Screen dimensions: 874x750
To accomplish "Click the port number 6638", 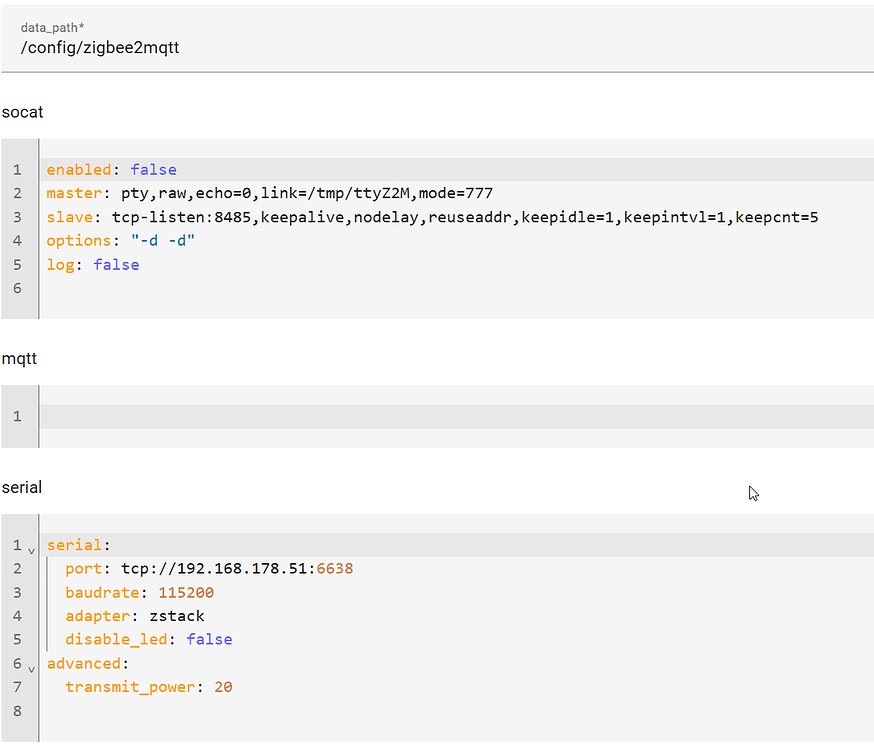I will [334, 569].
